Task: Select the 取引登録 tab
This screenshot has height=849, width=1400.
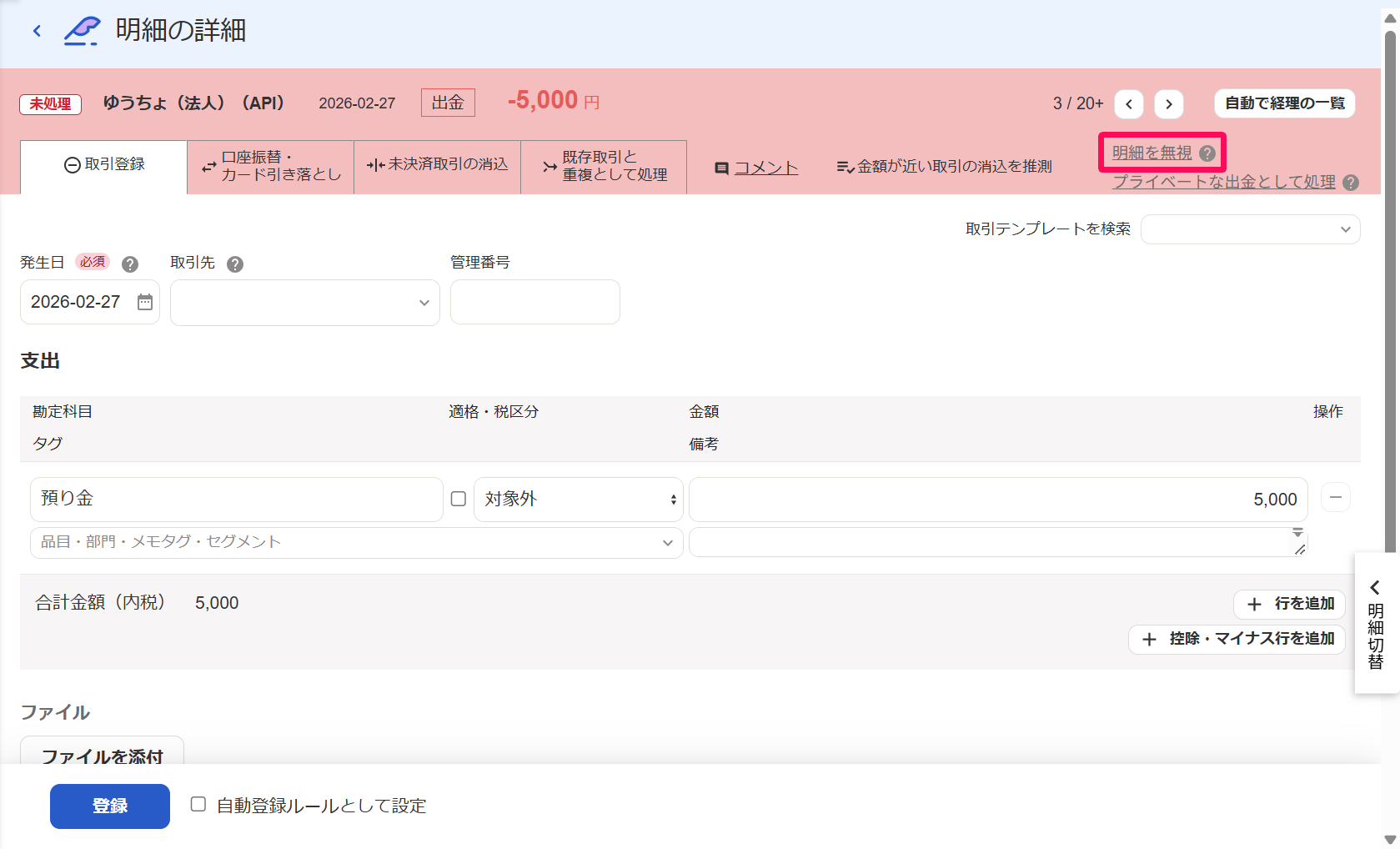Action: (104, 167)
